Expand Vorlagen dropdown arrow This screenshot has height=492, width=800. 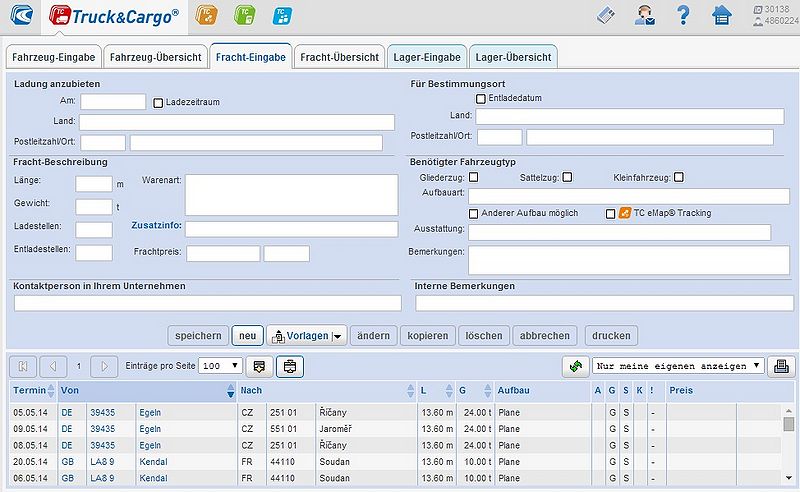coord(337,337)
